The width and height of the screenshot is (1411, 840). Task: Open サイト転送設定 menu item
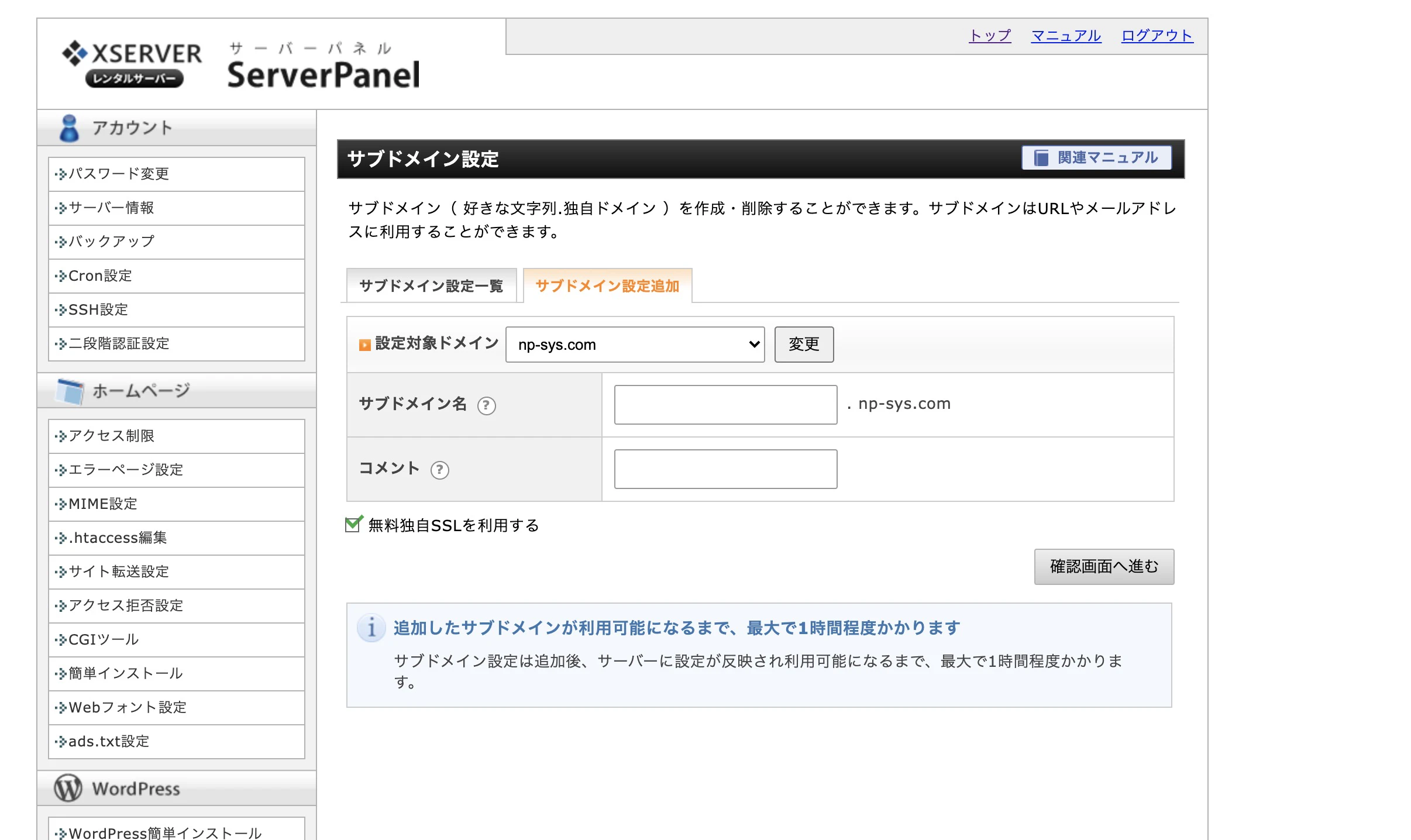point(177,572)
